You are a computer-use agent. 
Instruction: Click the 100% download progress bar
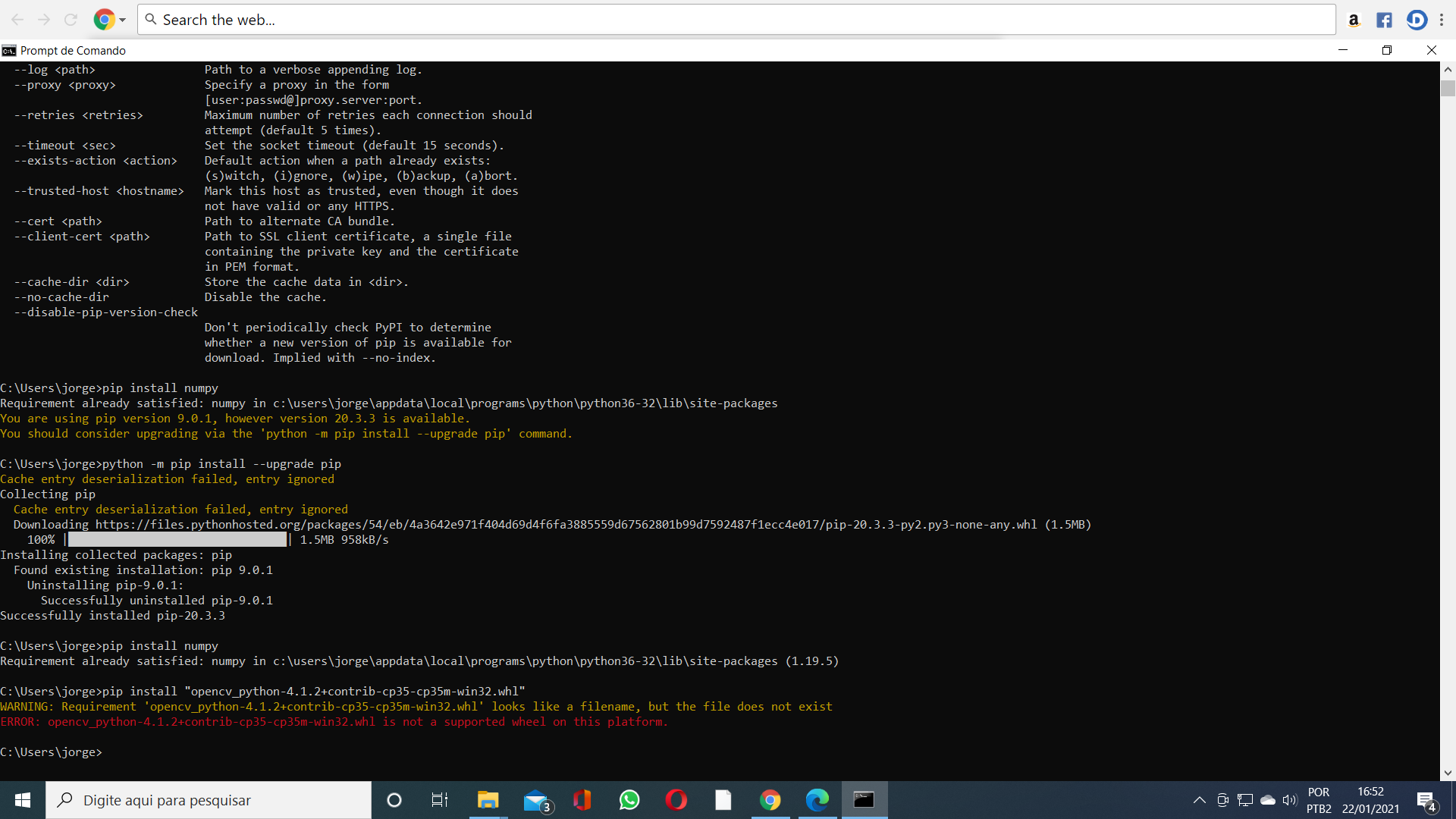point(177,540)
